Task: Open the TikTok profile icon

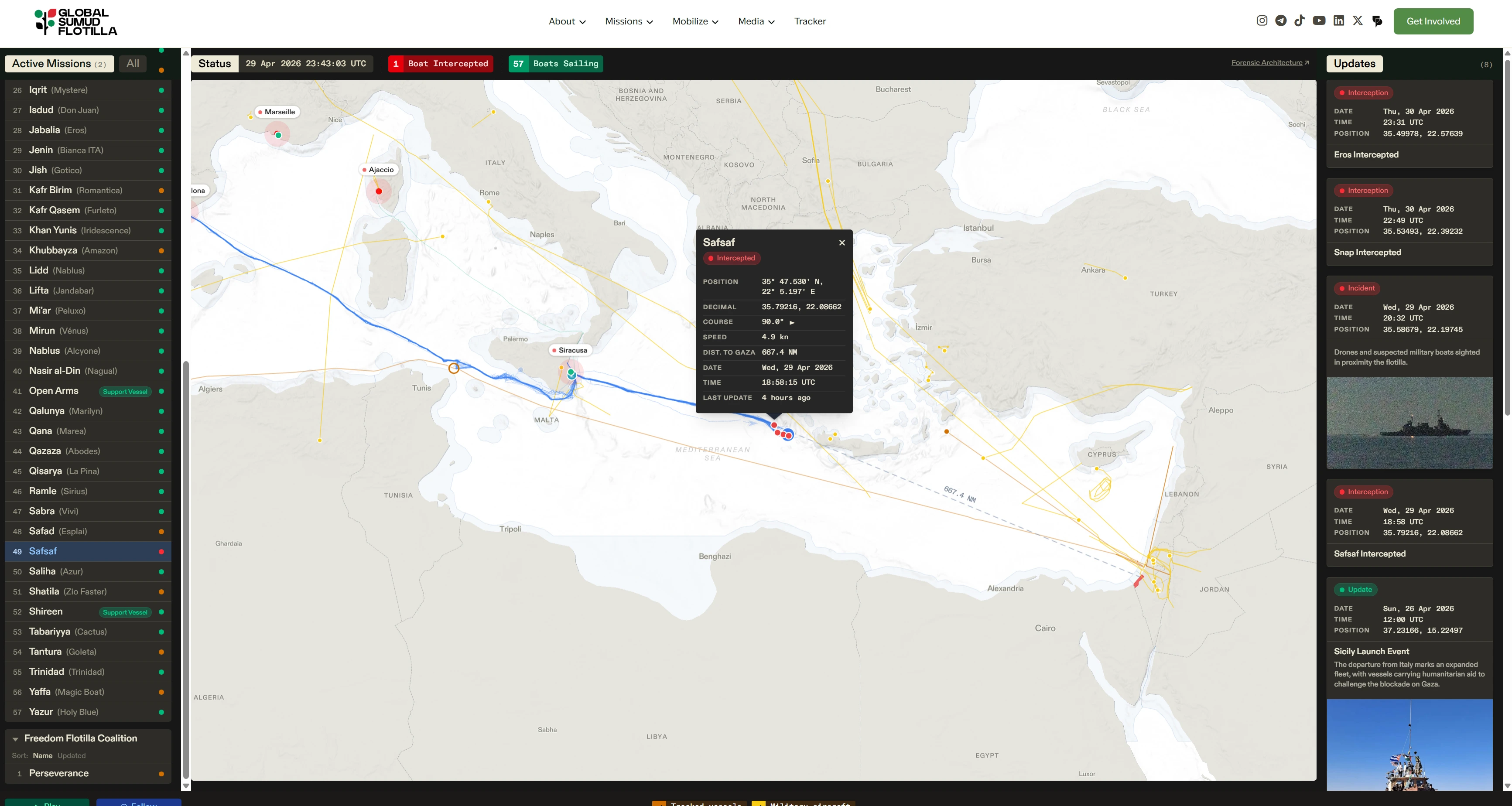Action: (x=1300, y=21)
